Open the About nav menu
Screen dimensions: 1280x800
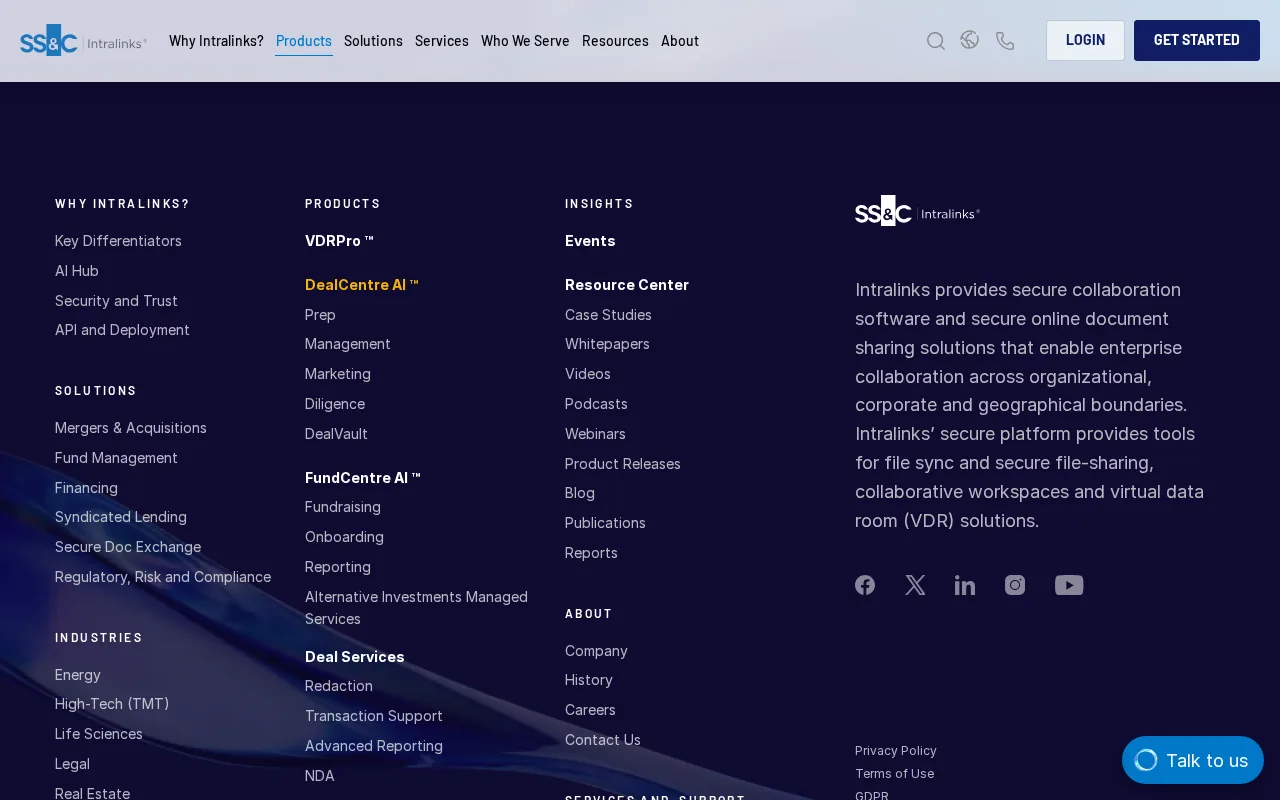680,41
